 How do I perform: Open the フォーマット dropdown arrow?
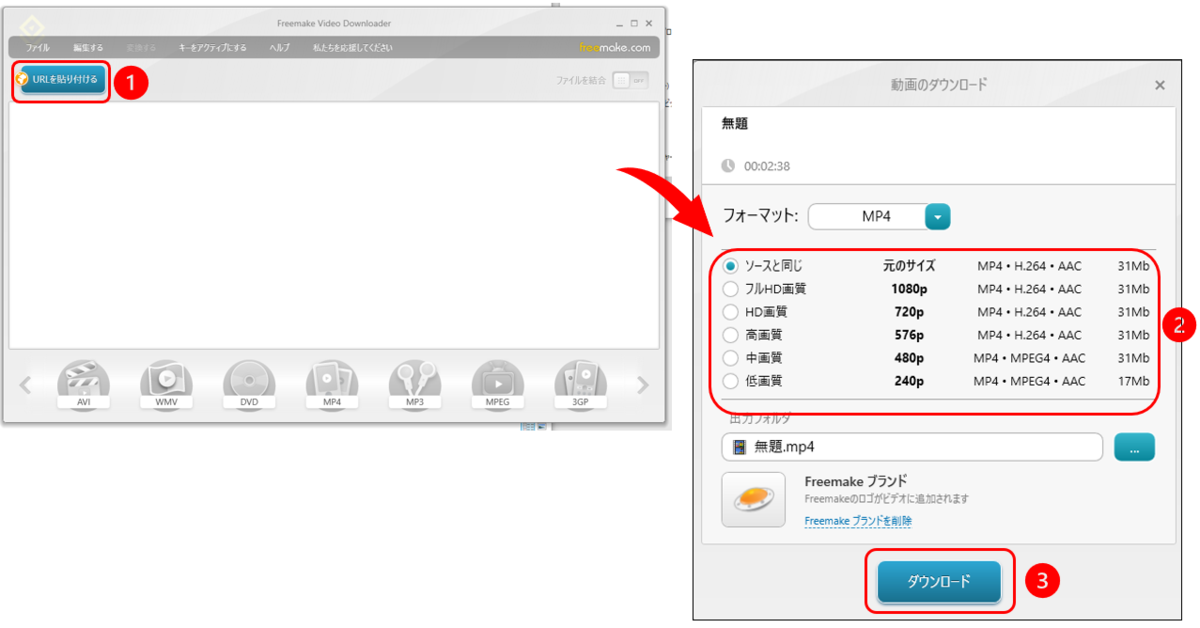(937, 216)
